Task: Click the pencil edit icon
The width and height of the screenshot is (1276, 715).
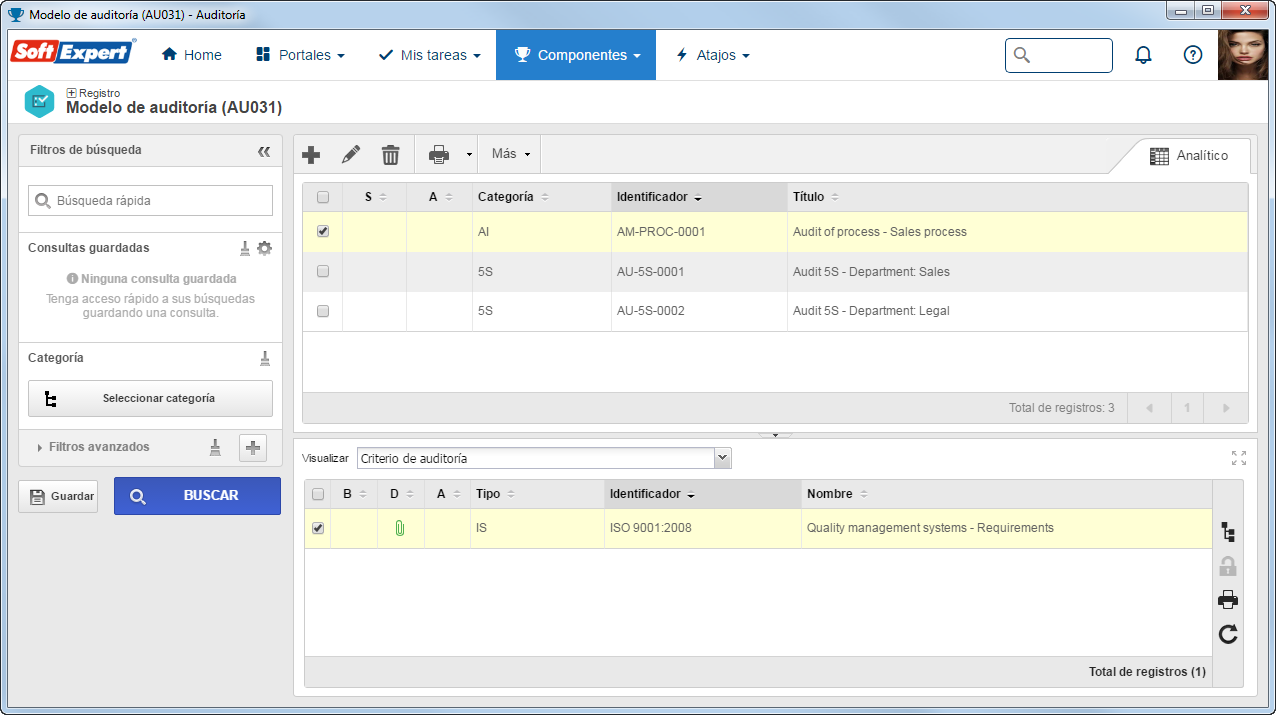Action: pyautogui.click(x=351, y=155)
